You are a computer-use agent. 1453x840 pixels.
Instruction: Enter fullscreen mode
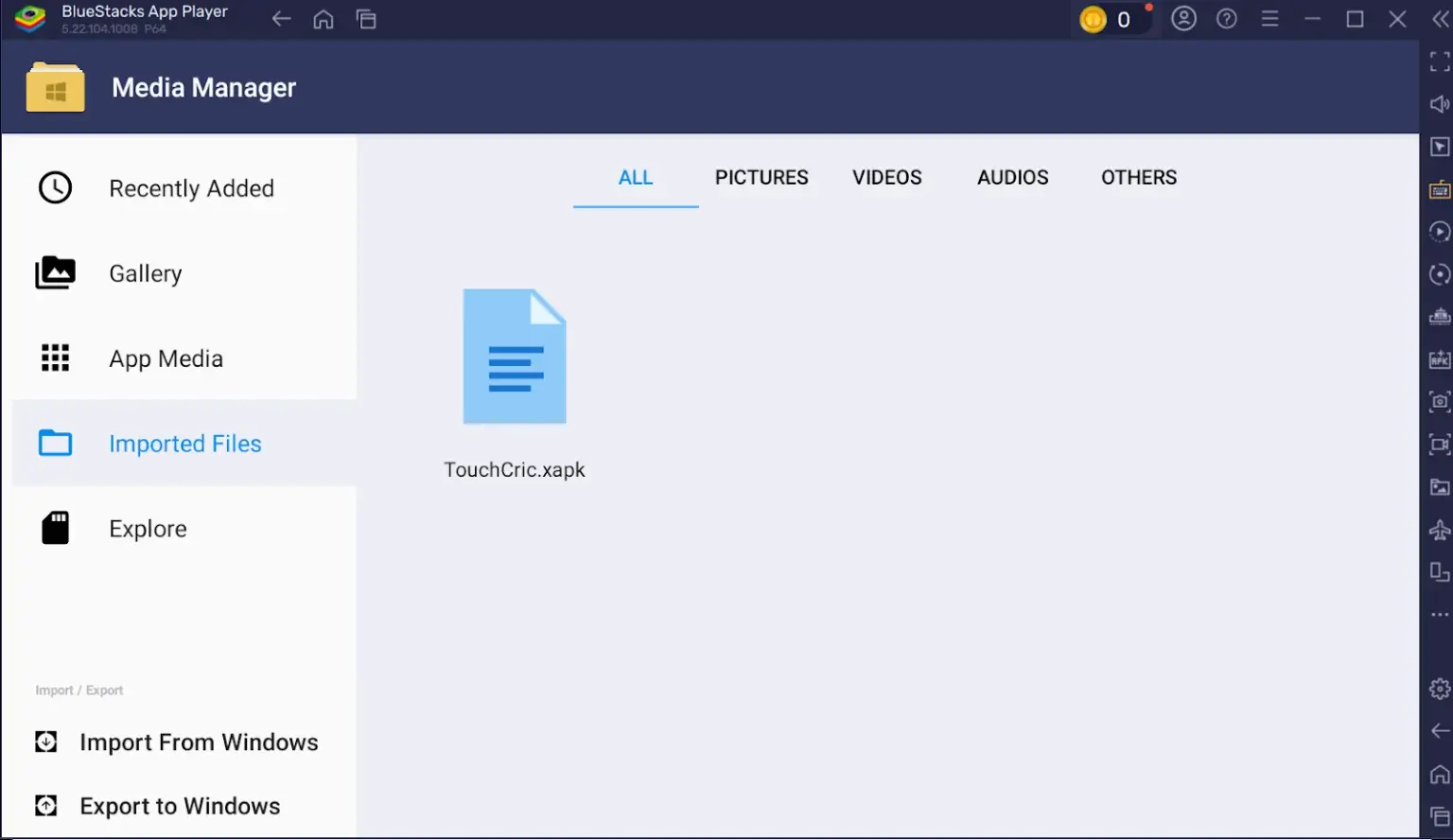[x=1439, y=62]
